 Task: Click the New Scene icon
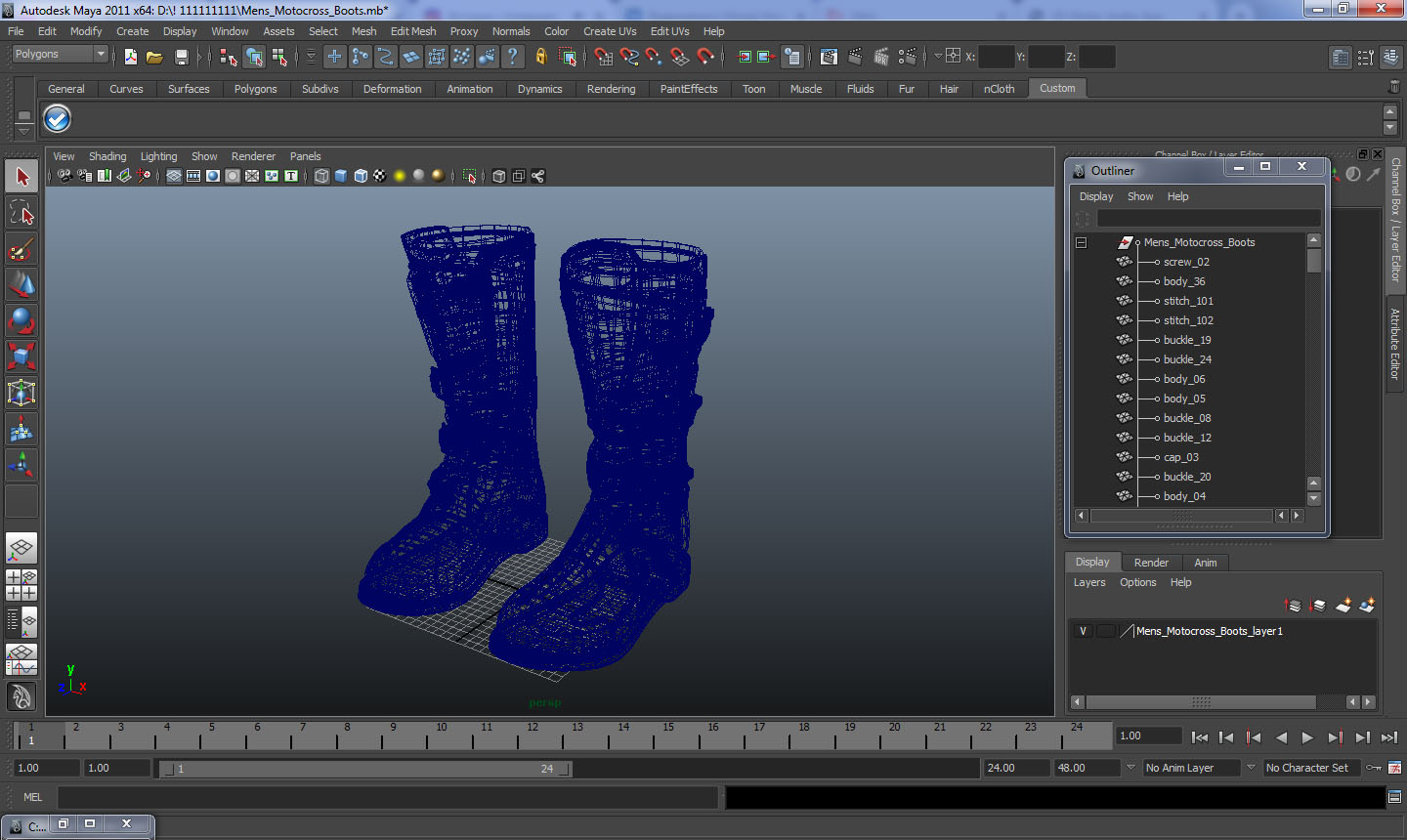130,57
